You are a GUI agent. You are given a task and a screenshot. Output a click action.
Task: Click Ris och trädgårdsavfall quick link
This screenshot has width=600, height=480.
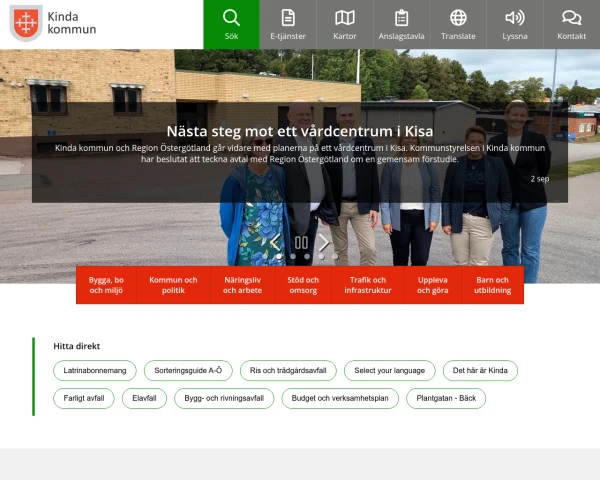pos(288,371)
